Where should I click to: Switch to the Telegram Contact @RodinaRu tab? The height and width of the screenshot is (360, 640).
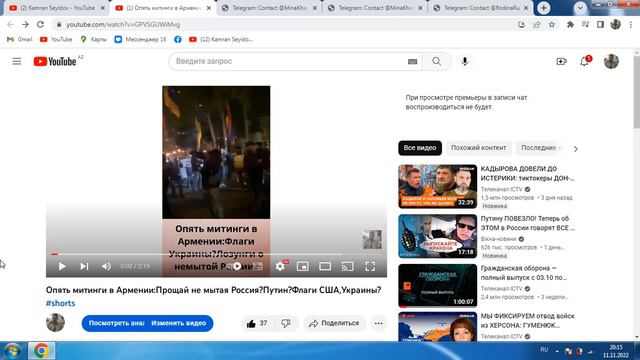481,8
